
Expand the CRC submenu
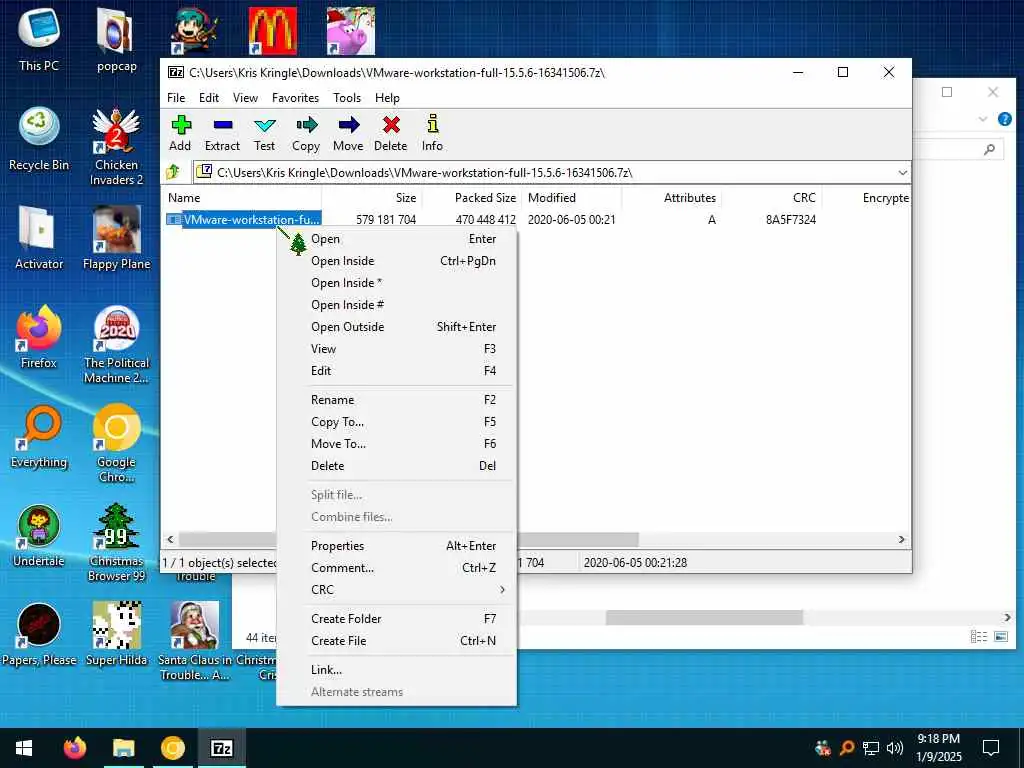point(396,590)
